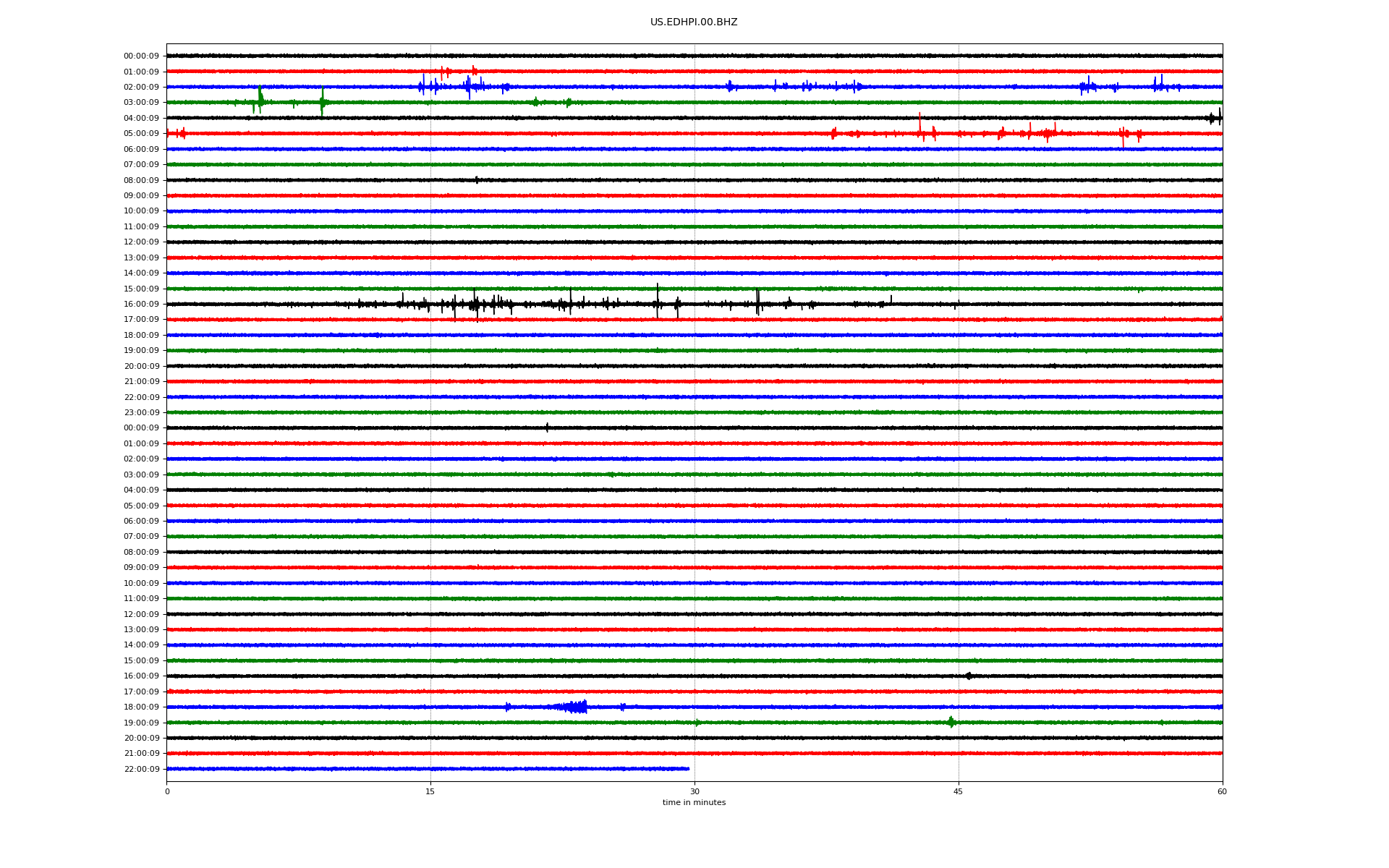Click the small green blip near minute 45 on the 19:00:09 trace
The width and height of the screenshot is (1389, 868).
(x=951, y=722)
